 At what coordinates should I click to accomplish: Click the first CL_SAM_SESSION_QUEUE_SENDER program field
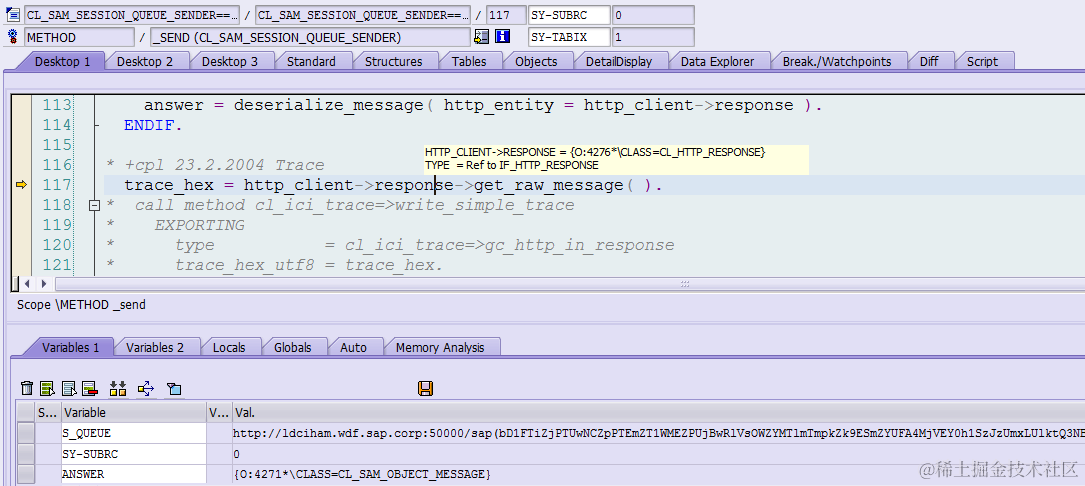(x=132, y=15)
